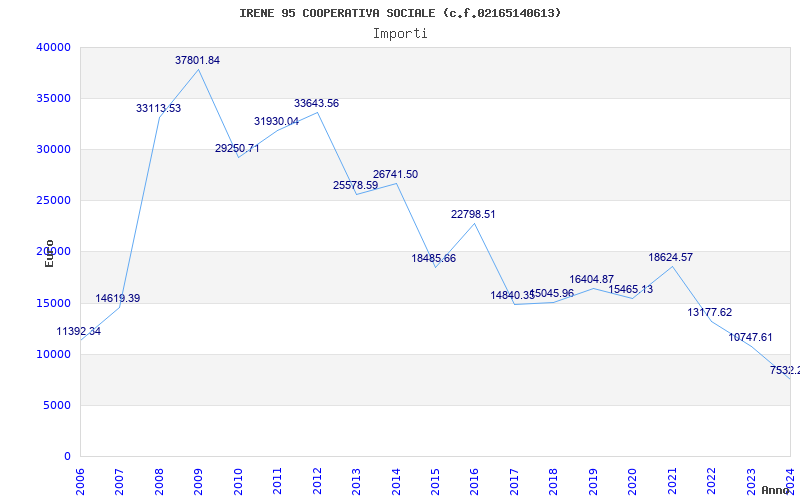
Task: Click the Euro y-axis title
Action: 49,253
